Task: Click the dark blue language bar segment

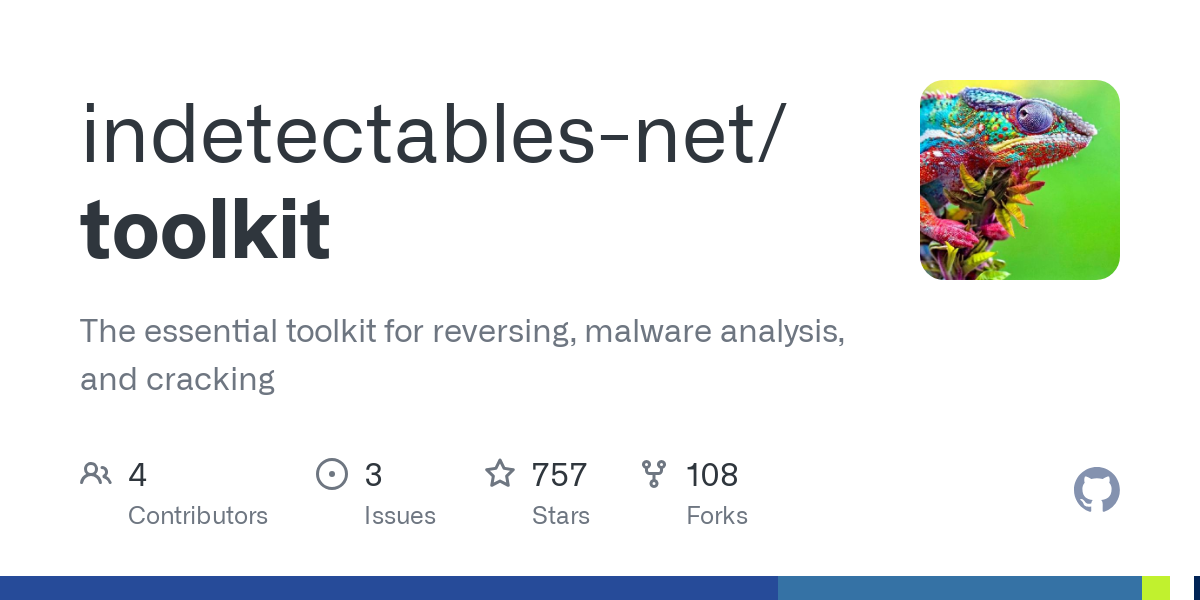Action: click(x=388, y=588)
